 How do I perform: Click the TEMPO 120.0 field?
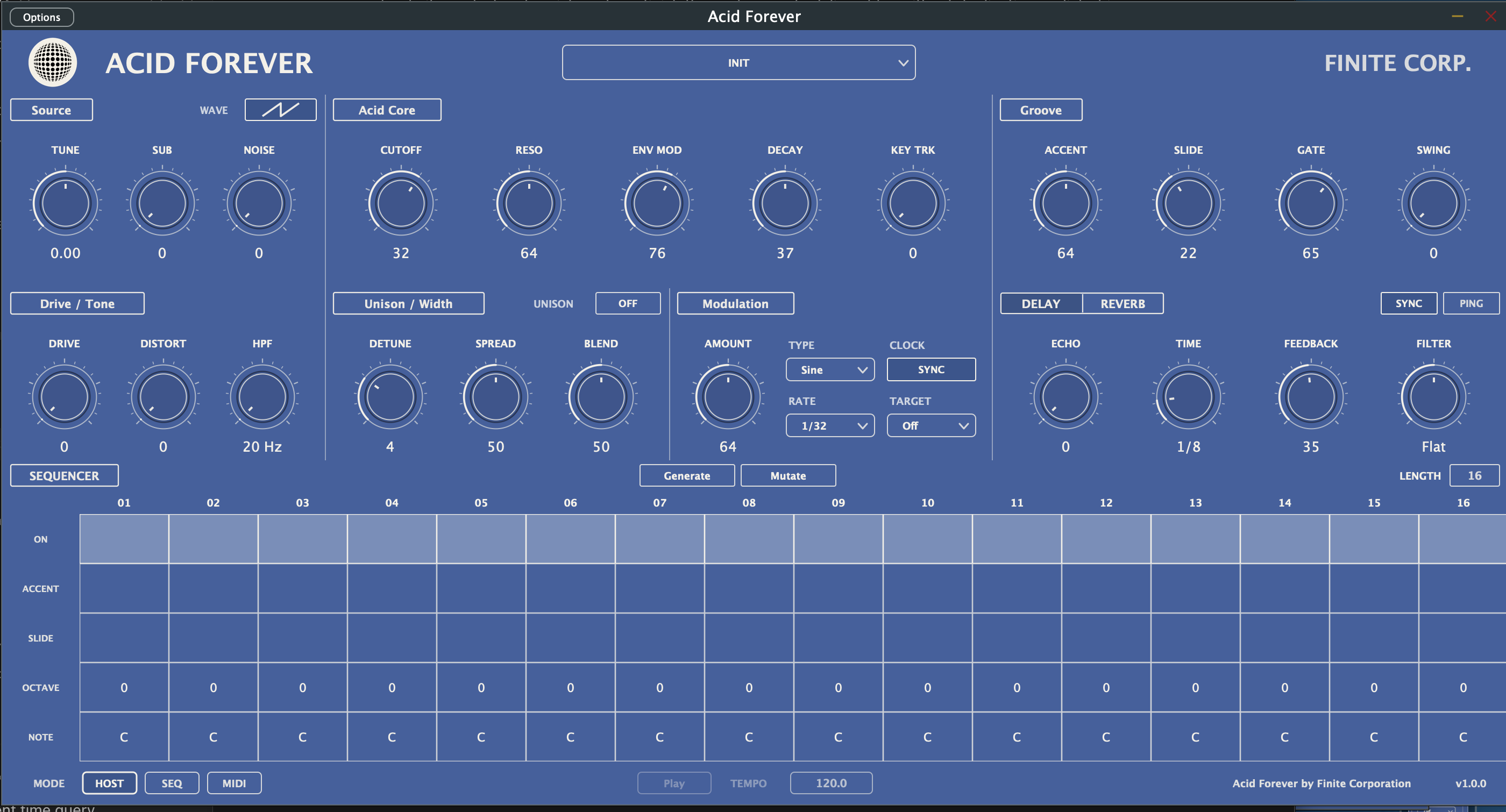pos(832,783)
